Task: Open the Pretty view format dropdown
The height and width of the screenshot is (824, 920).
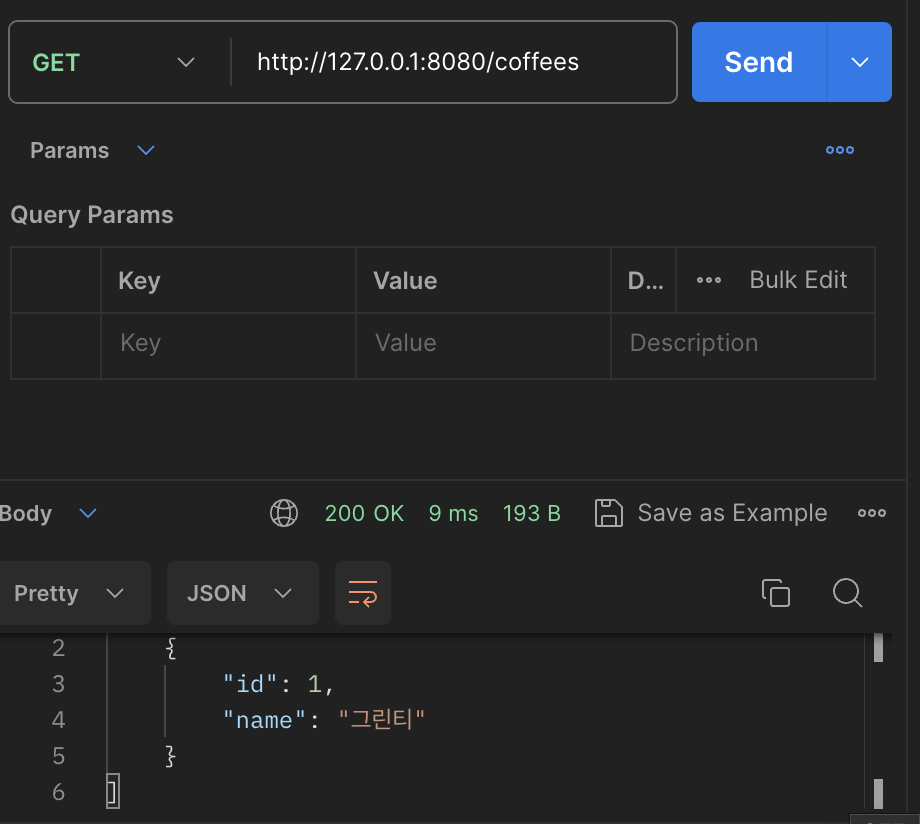Action: 69,593
